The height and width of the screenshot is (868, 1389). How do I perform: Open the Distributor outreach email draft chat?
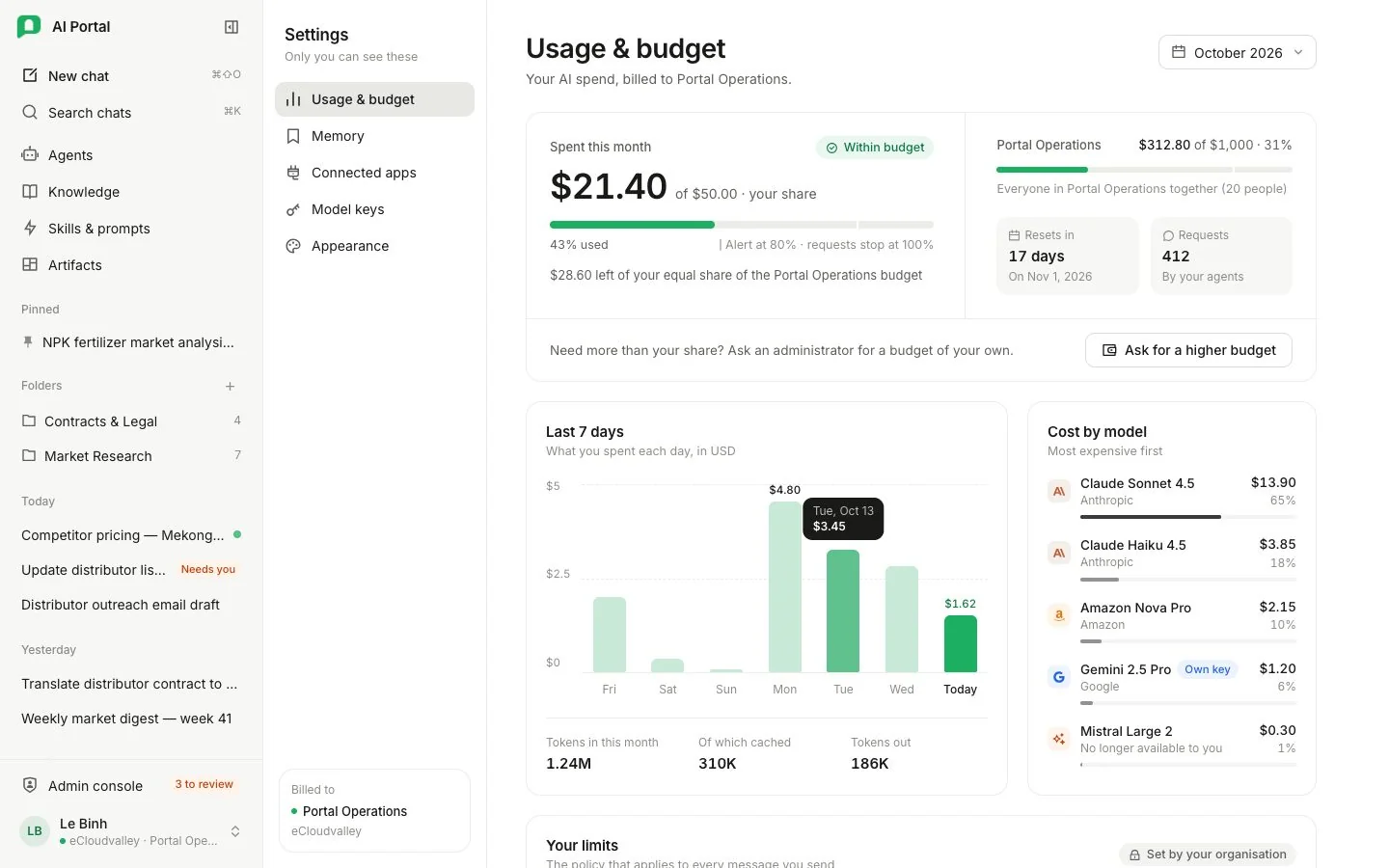pos(131,605)
